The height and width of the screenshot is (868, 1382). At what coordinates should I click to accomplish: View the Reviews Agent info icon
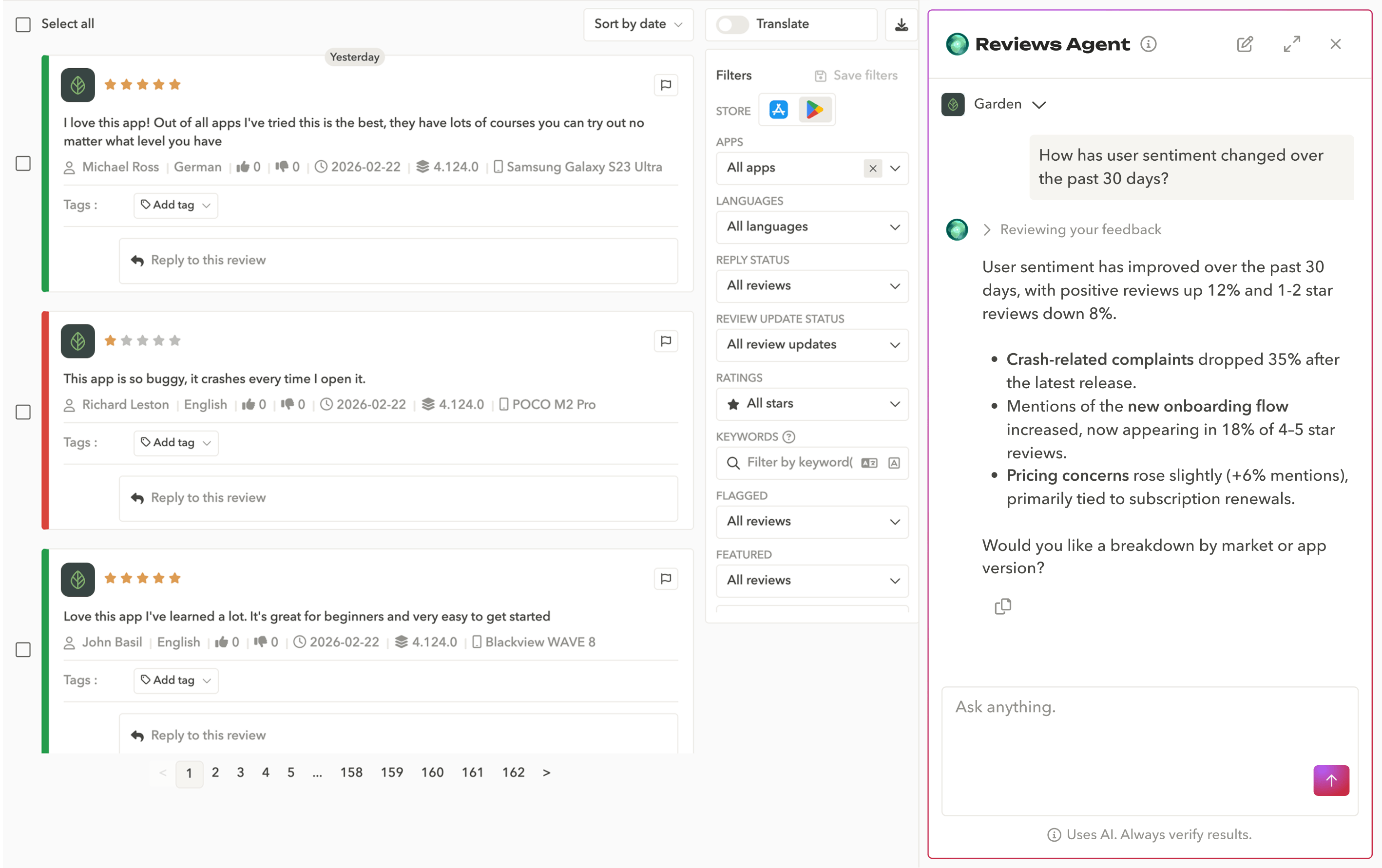(x=1149, y=44)
